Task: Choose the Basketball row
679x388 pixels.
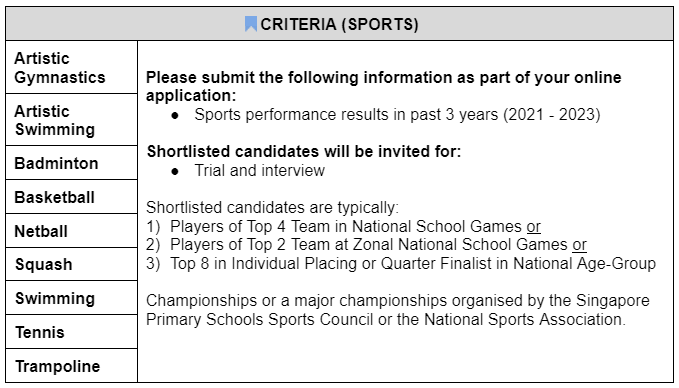Action: pyautogui.click(x=72, y=197)
